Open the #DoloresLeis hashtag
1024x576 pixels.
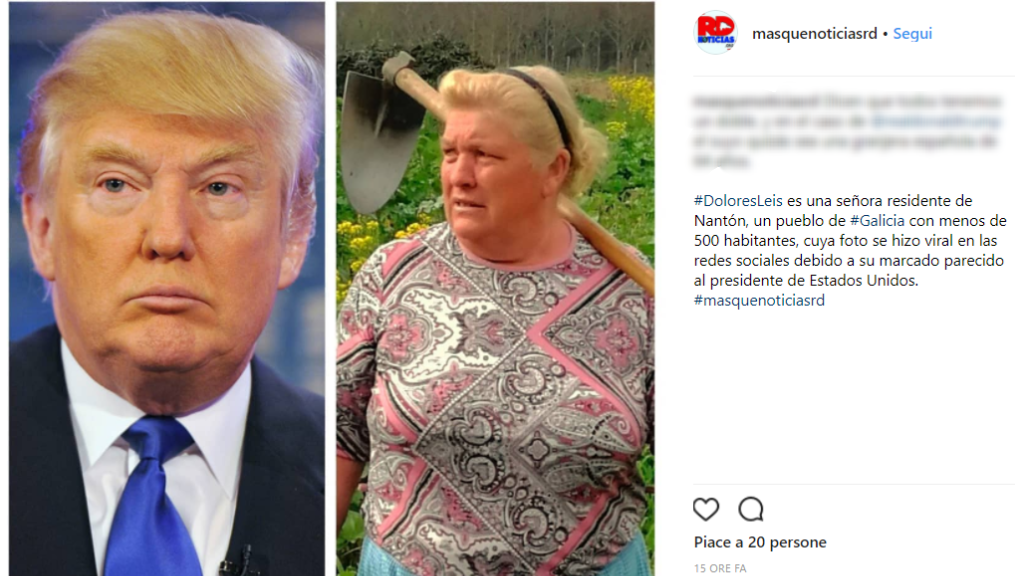point(738,200)
